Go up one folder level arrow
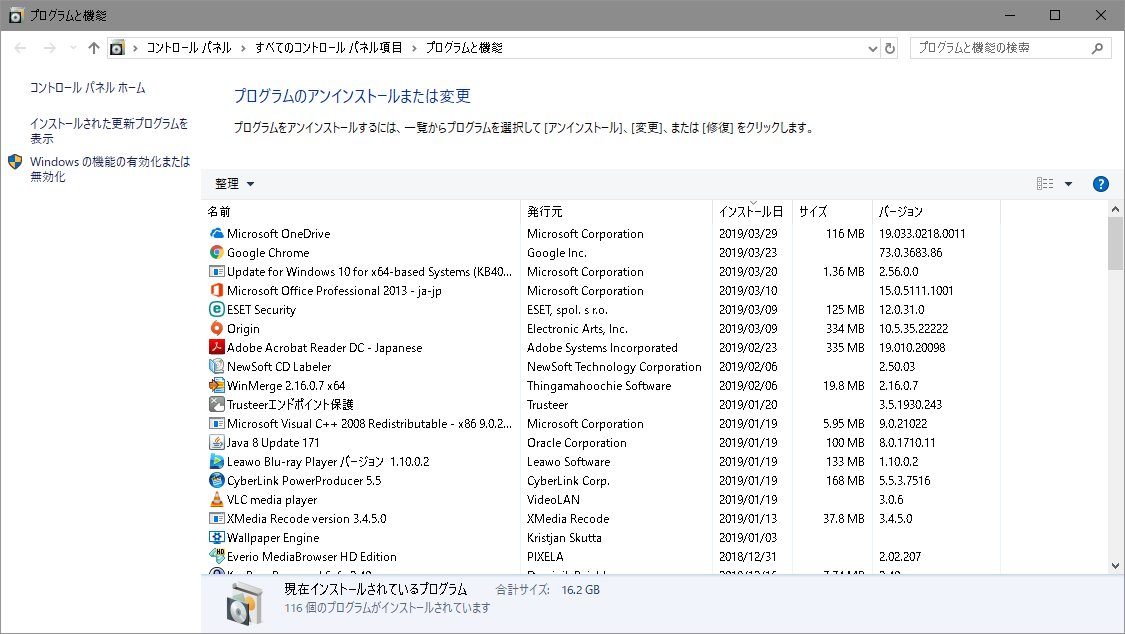 [94, 48]
